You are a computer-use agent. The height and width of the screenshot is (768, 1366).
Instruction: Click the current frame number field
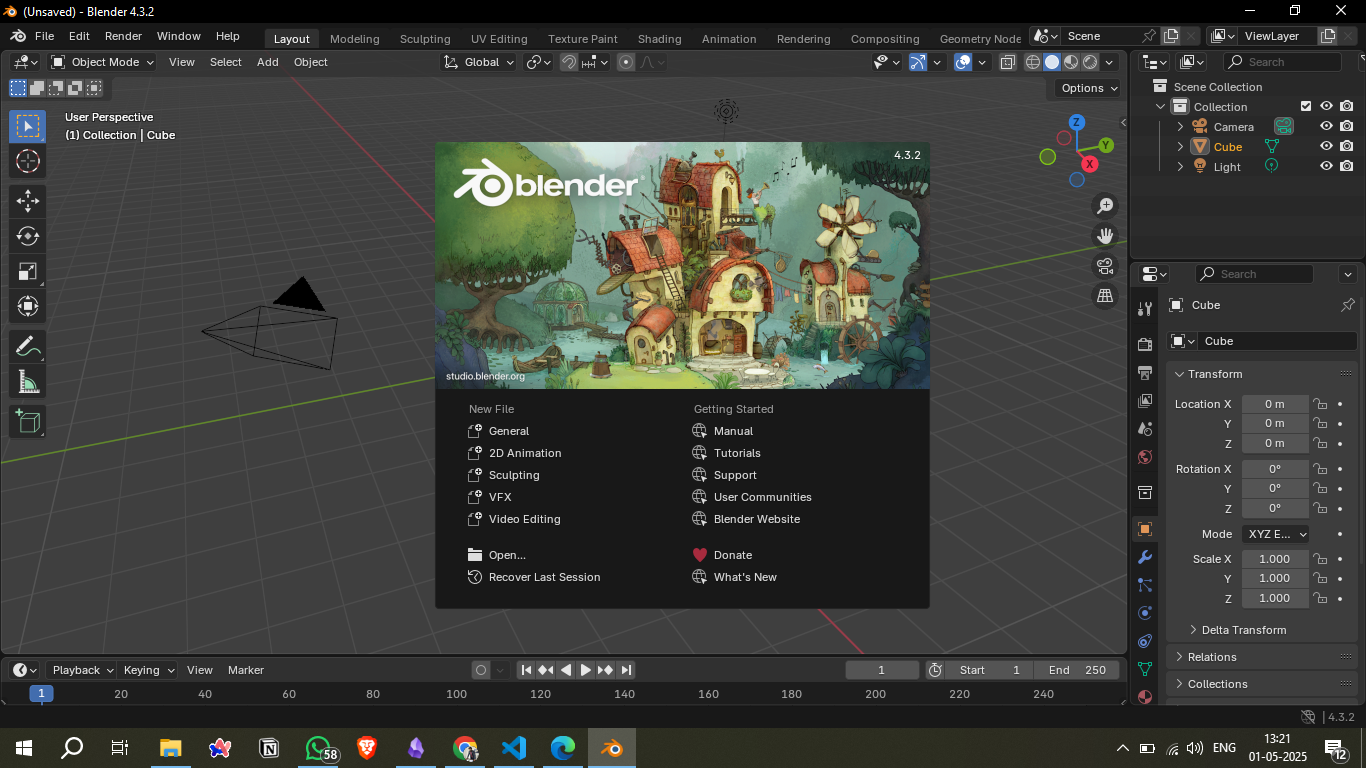882,670
